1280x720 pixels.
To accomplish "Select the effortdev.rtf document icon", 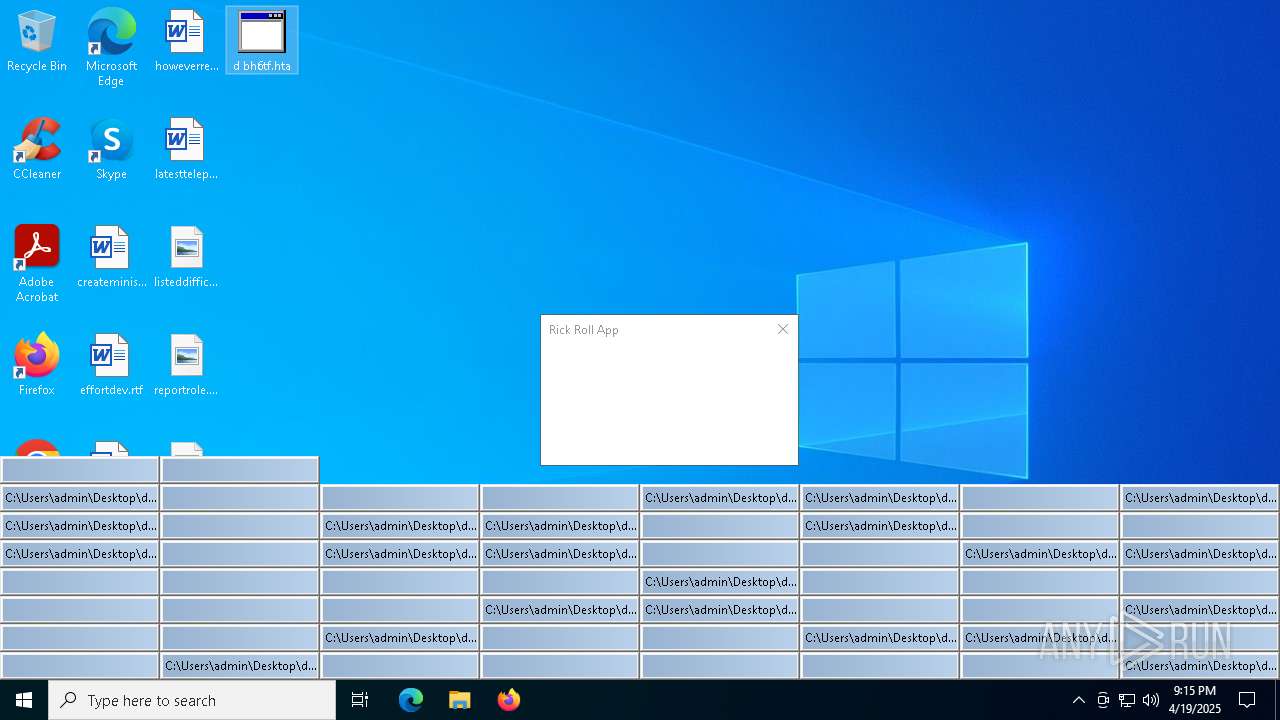I will coord(111,364).
